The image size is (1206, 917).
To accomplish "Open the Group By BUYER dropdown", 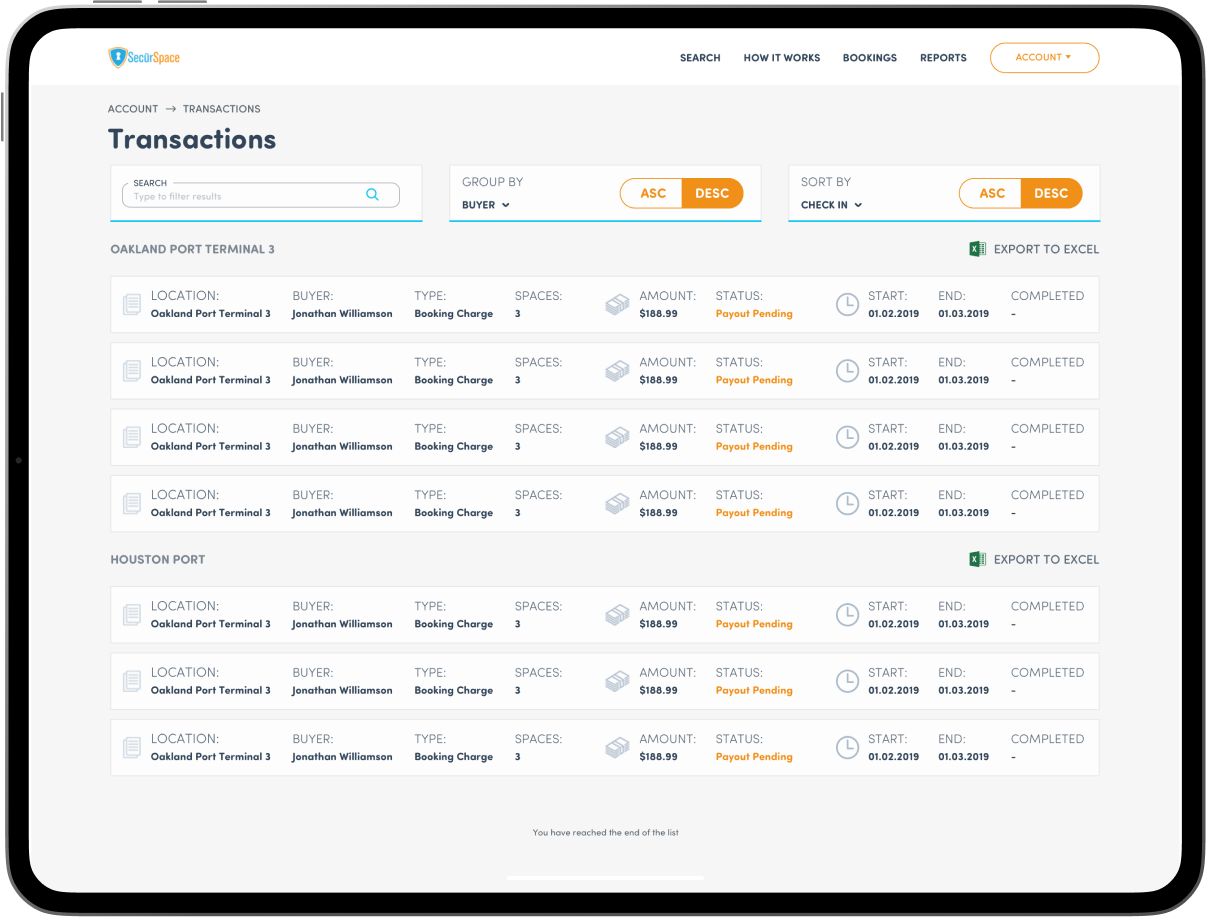I will [486, 205].
